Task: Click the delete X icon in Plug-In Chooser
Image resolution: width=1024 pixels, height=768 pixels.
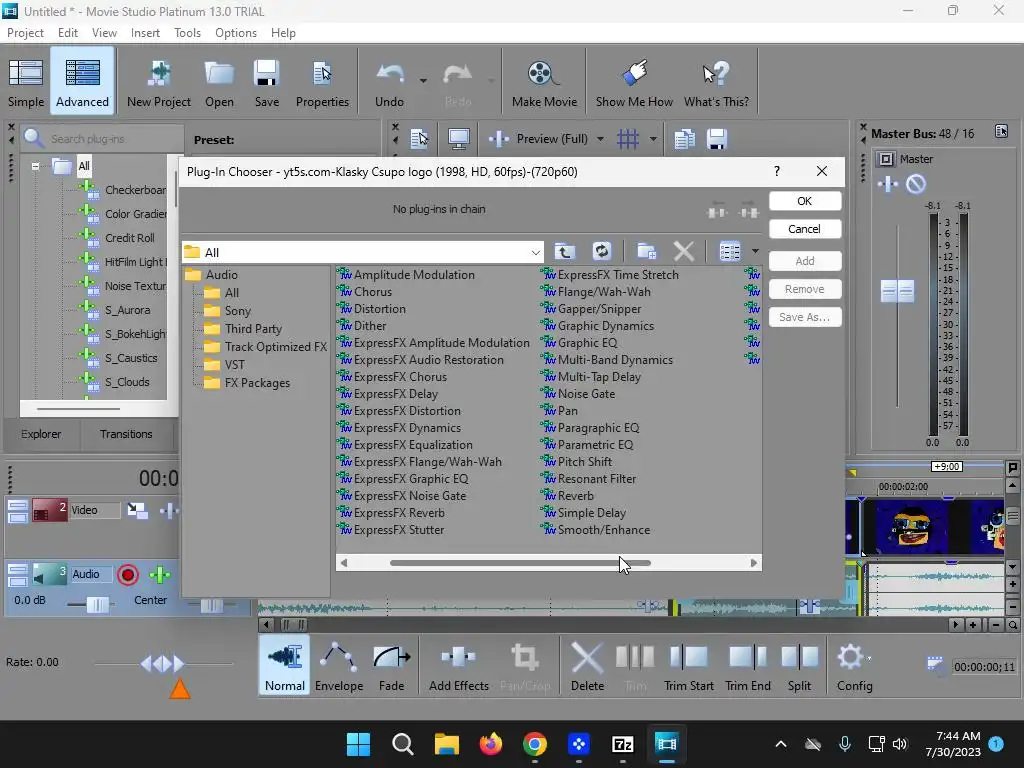Action: pyautogui.click(x=684, y=251)
